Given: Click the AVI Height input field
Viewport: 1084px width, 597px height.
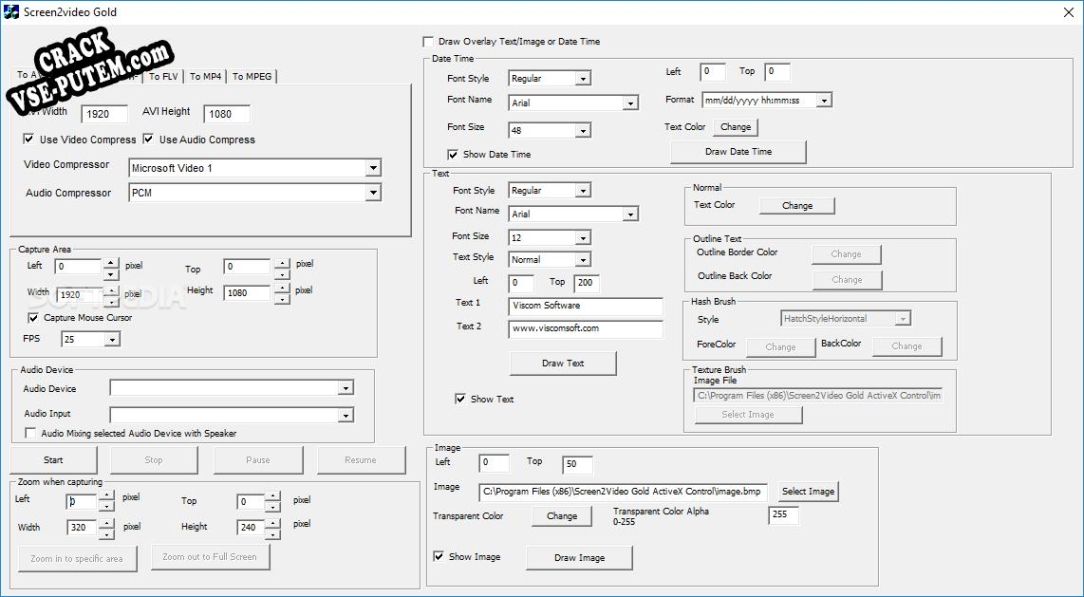Looking at the screenshot, I should pyautogui.click(x=227, y=114).
